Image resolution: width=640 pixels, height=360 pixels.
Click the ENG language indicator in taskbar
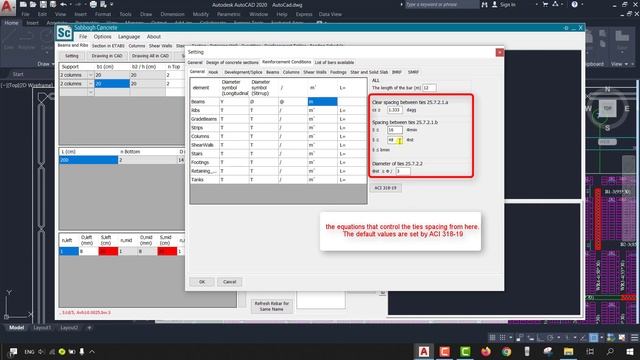point(29,351)
